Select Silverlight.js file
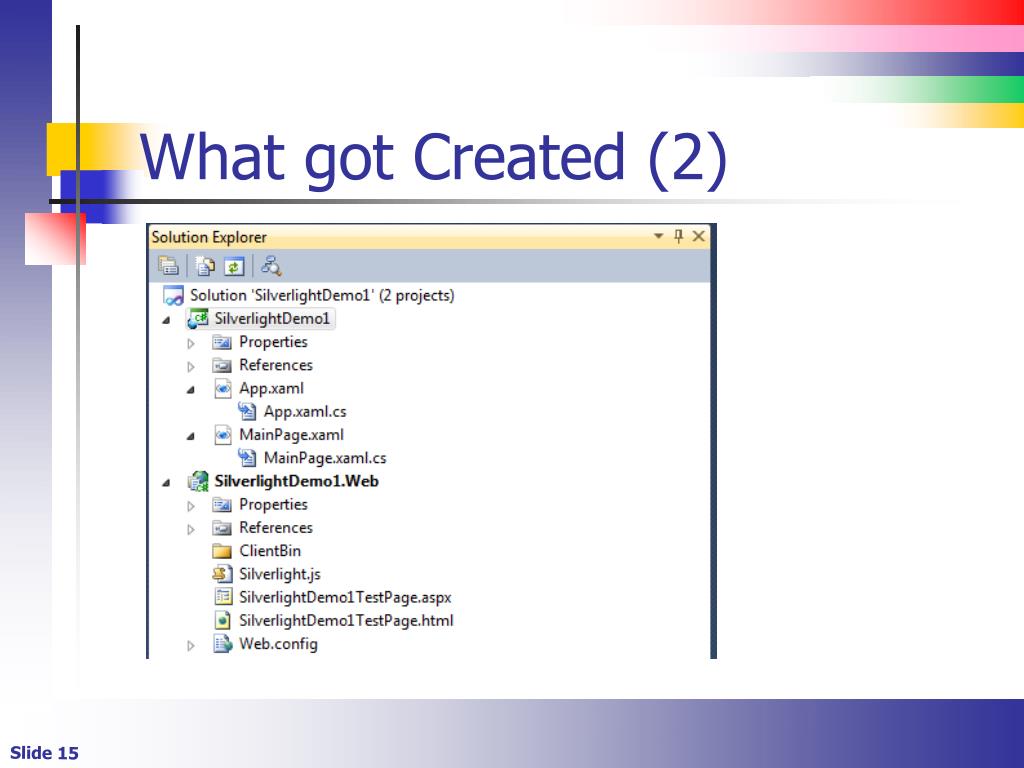The height and width of the screenshot is (768, 1024). click(280, 575)
